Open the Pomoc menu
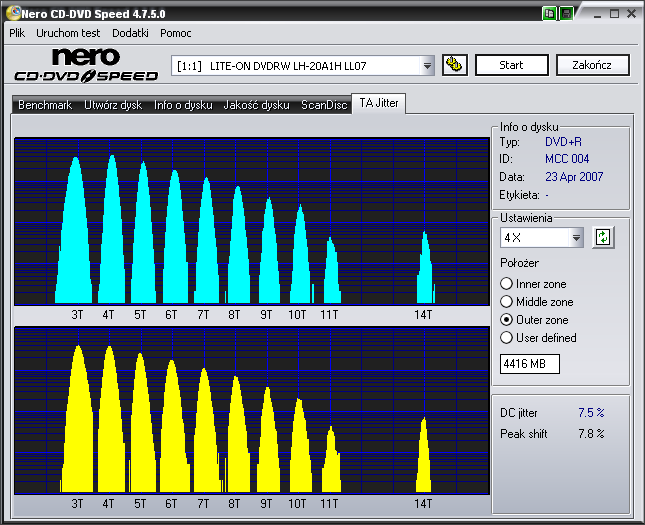The width and height of the screenshot is (645, 525). 176,33
